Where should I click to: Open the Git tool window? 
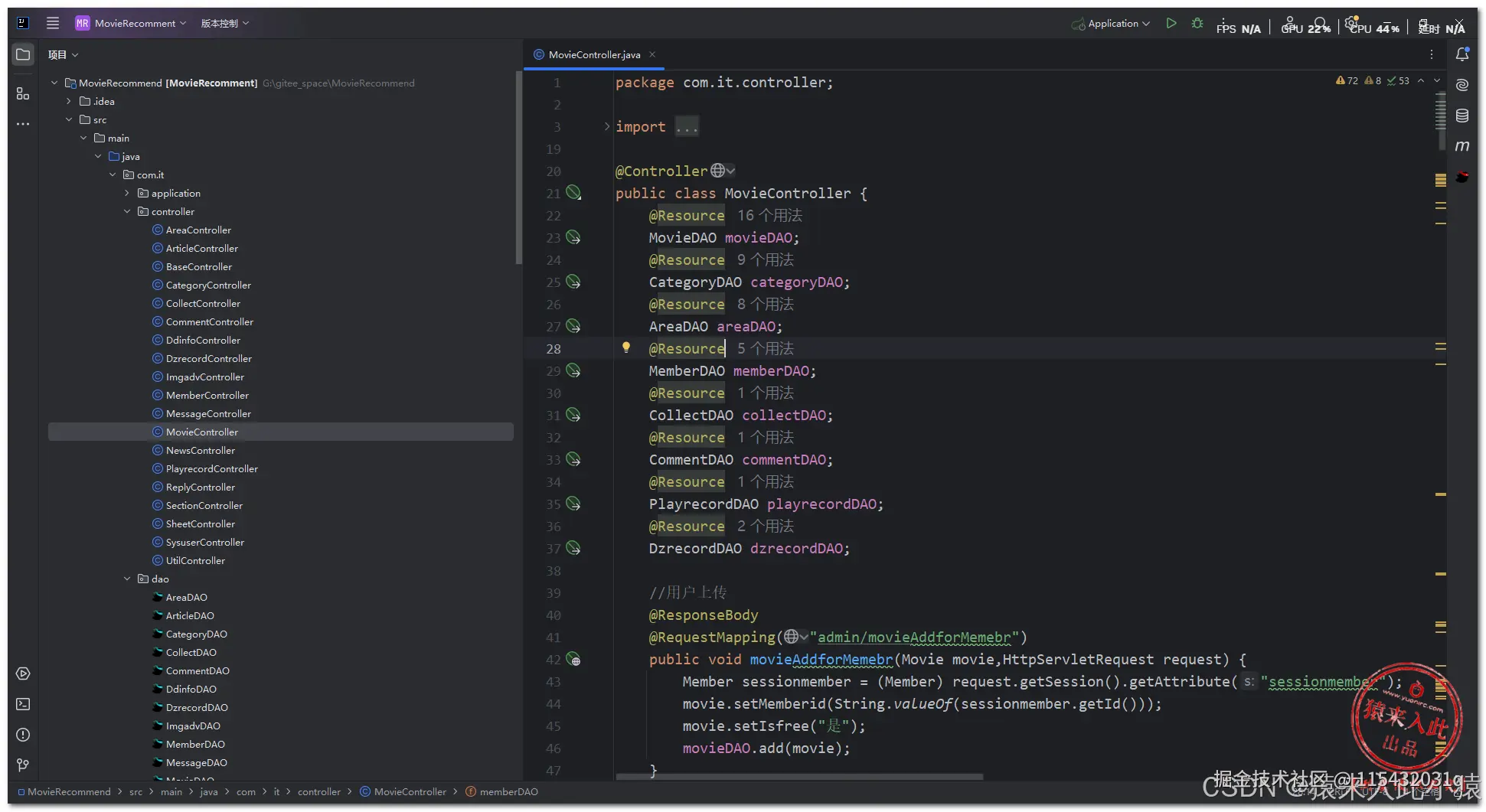23,765
